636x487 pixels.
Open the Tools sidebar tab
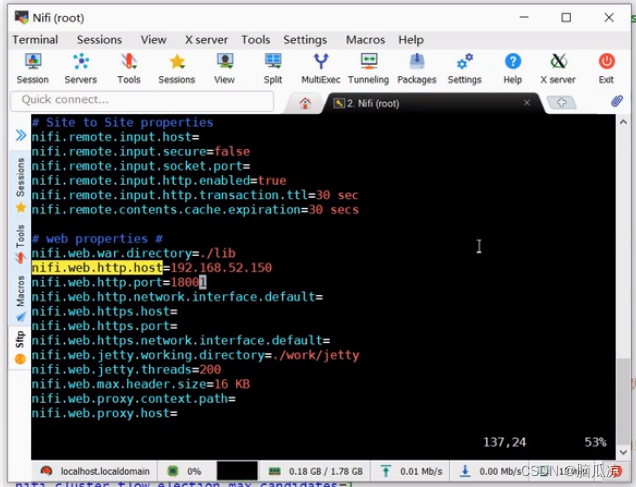pos(21,243)
